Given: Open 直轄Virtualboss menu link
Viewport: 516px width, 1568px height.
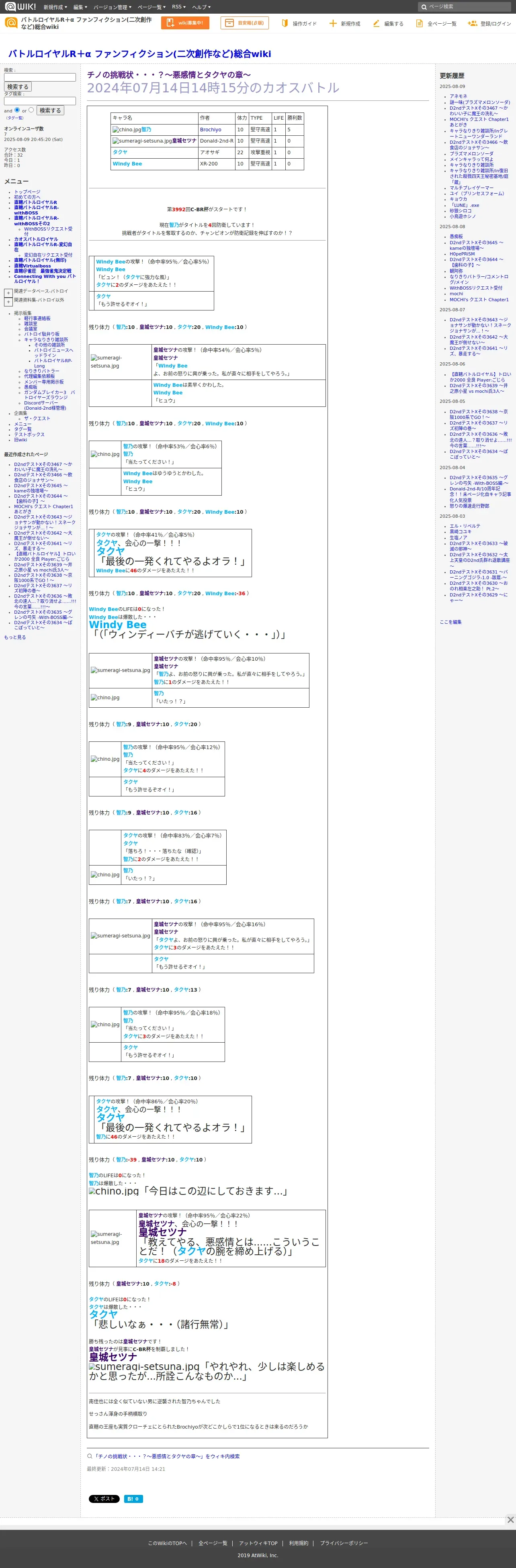Looking at the screenshot, I should tap(32, 266).
